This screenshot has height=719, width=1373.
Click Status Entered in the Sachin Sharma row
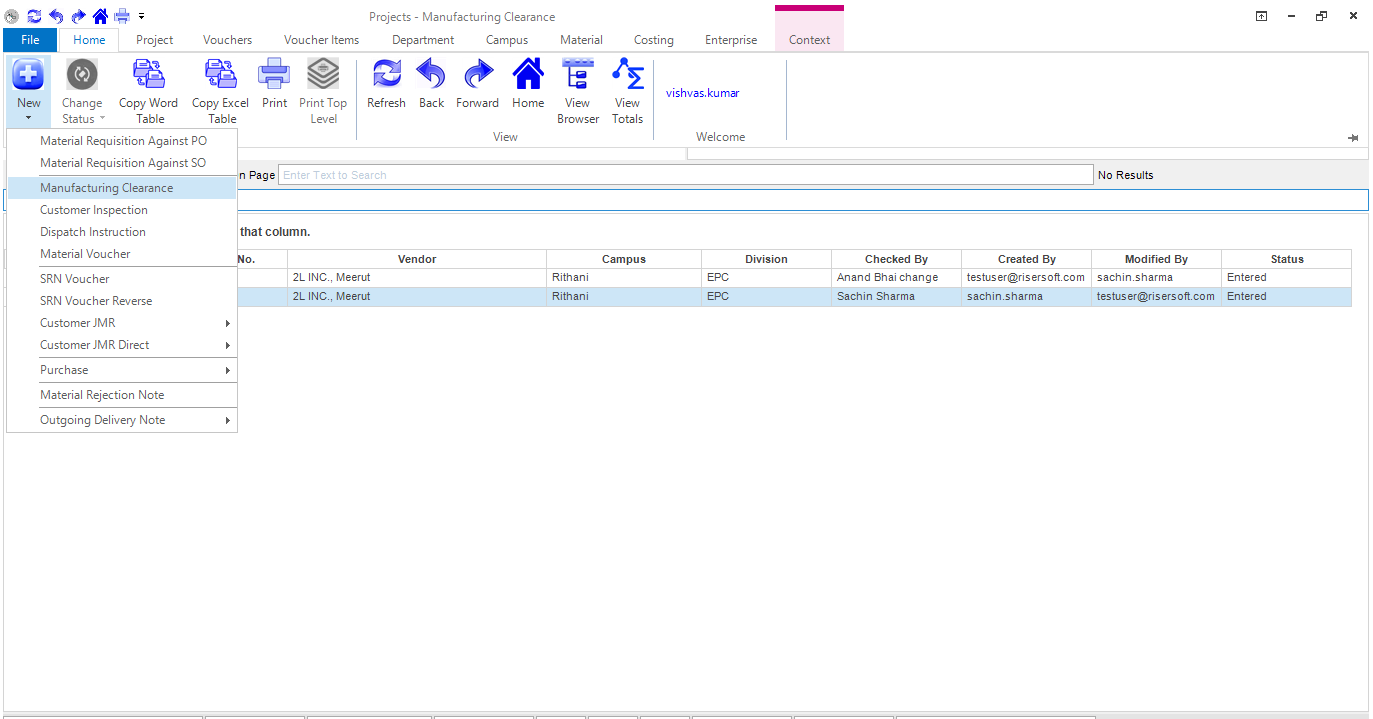click(x=1287, y=297)
